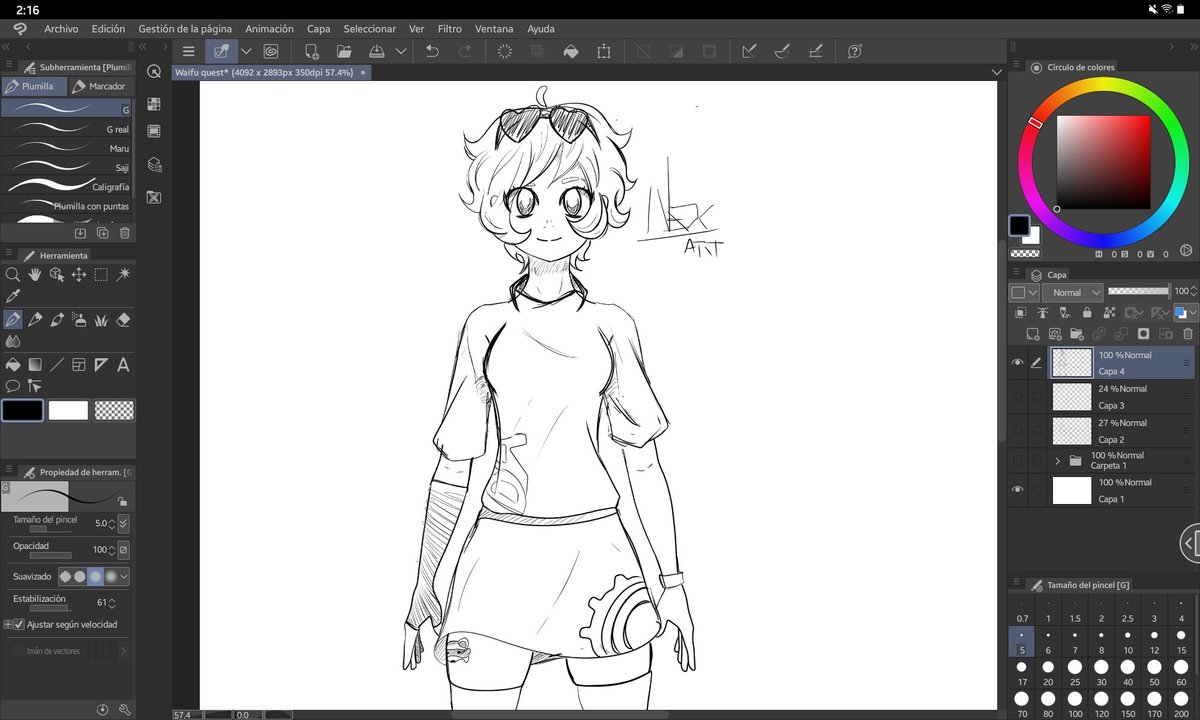Switch to Marcador sub tool tab
Viewport: 1200px width, 720px height.
click(x=98, y=86)
